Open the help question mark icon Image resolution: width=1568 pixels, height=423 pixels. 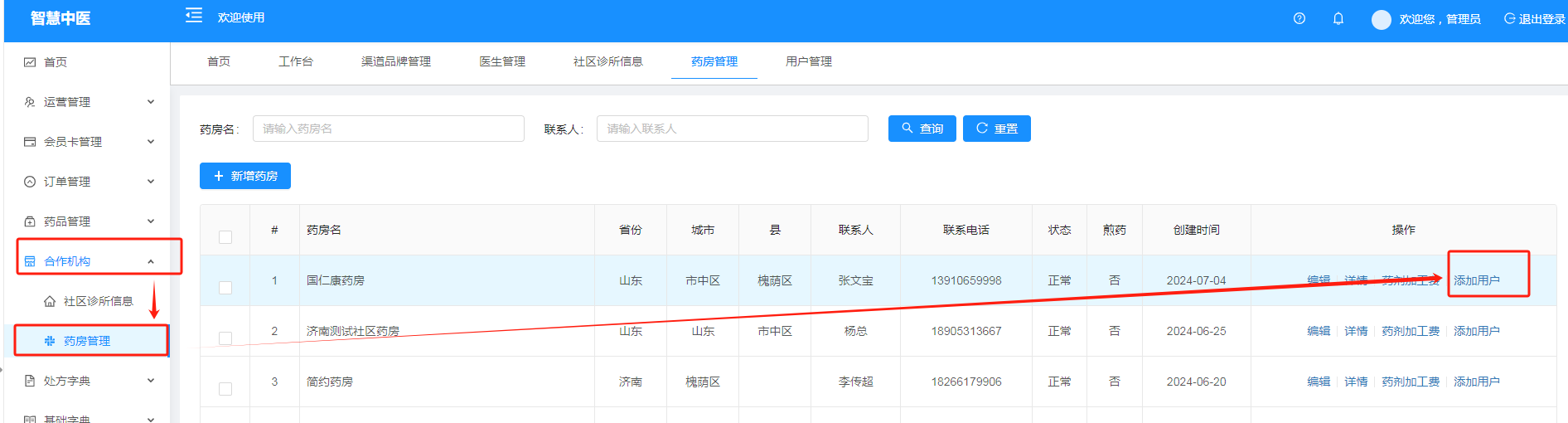coord(1299,19)
